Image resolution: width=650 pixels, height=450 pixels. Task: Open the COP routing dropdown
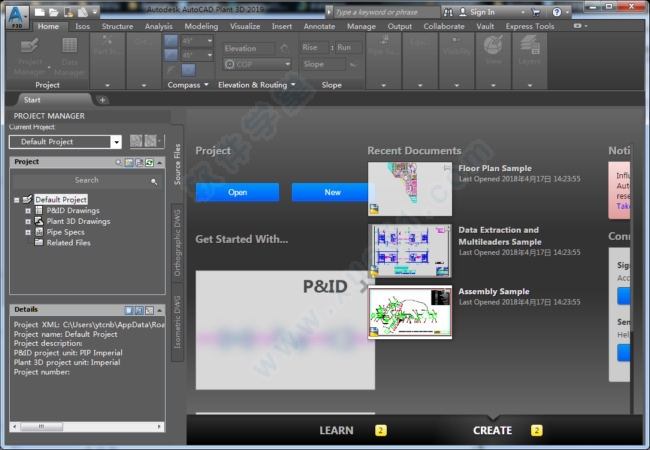[x=288, y=64]
